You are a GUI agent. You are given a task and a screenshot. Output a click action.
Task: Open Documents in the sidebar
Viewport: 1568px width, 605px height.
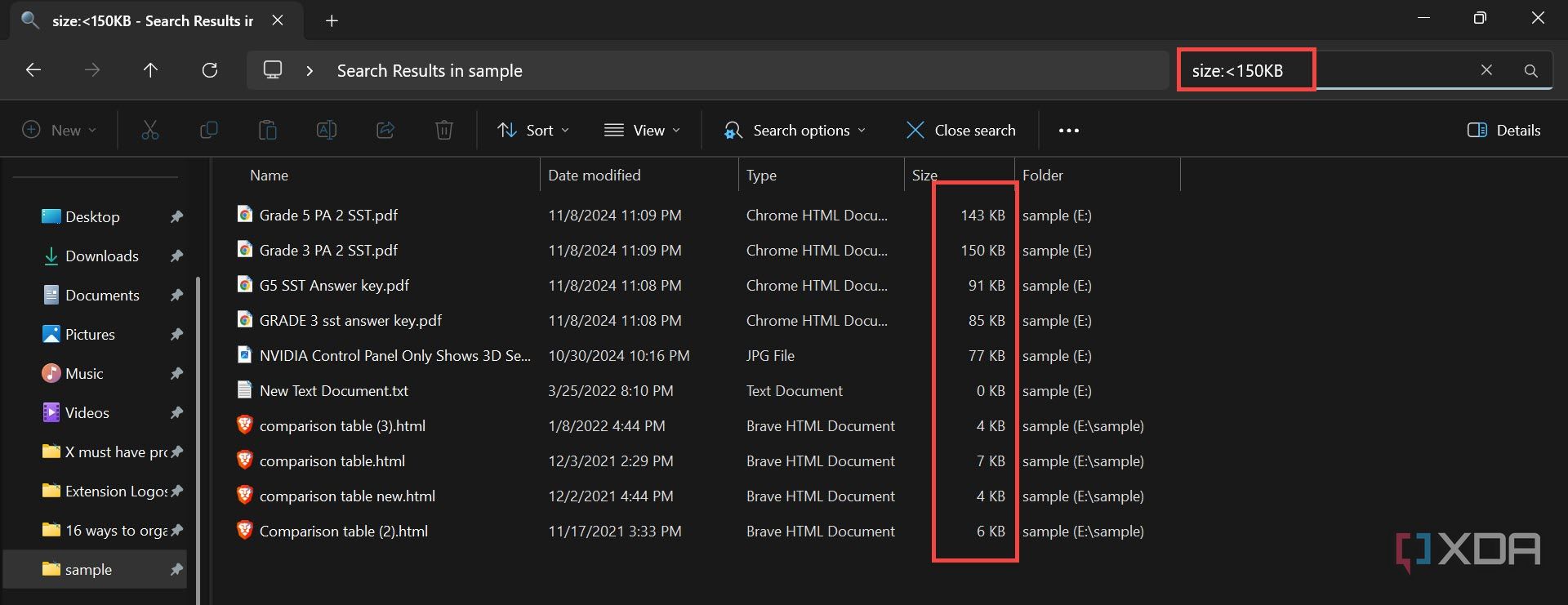[x=102, y=295]
